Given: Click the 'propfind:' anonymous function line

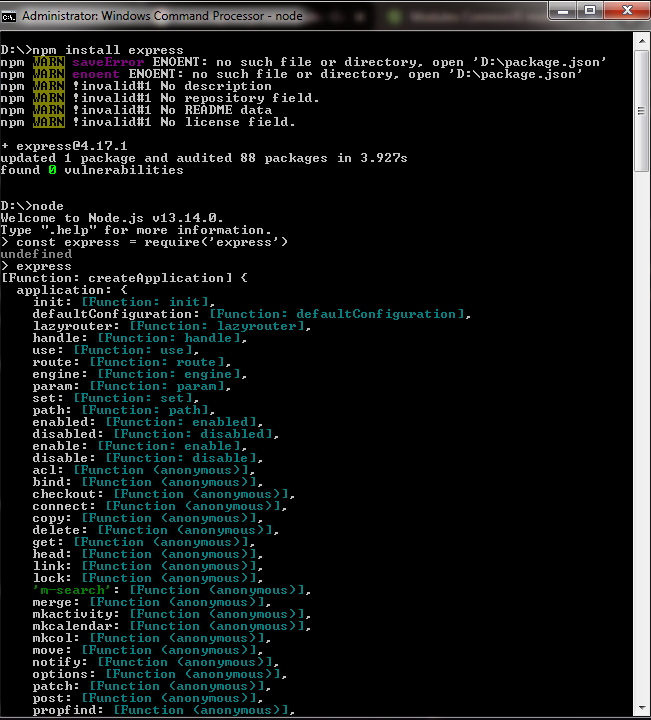Looking at the screenshot, I should point(164,709).
